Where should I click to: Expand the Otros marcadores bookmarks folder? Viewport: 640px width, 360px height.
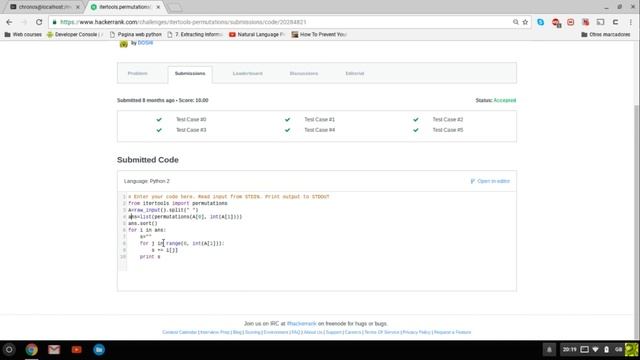point(606,35)
